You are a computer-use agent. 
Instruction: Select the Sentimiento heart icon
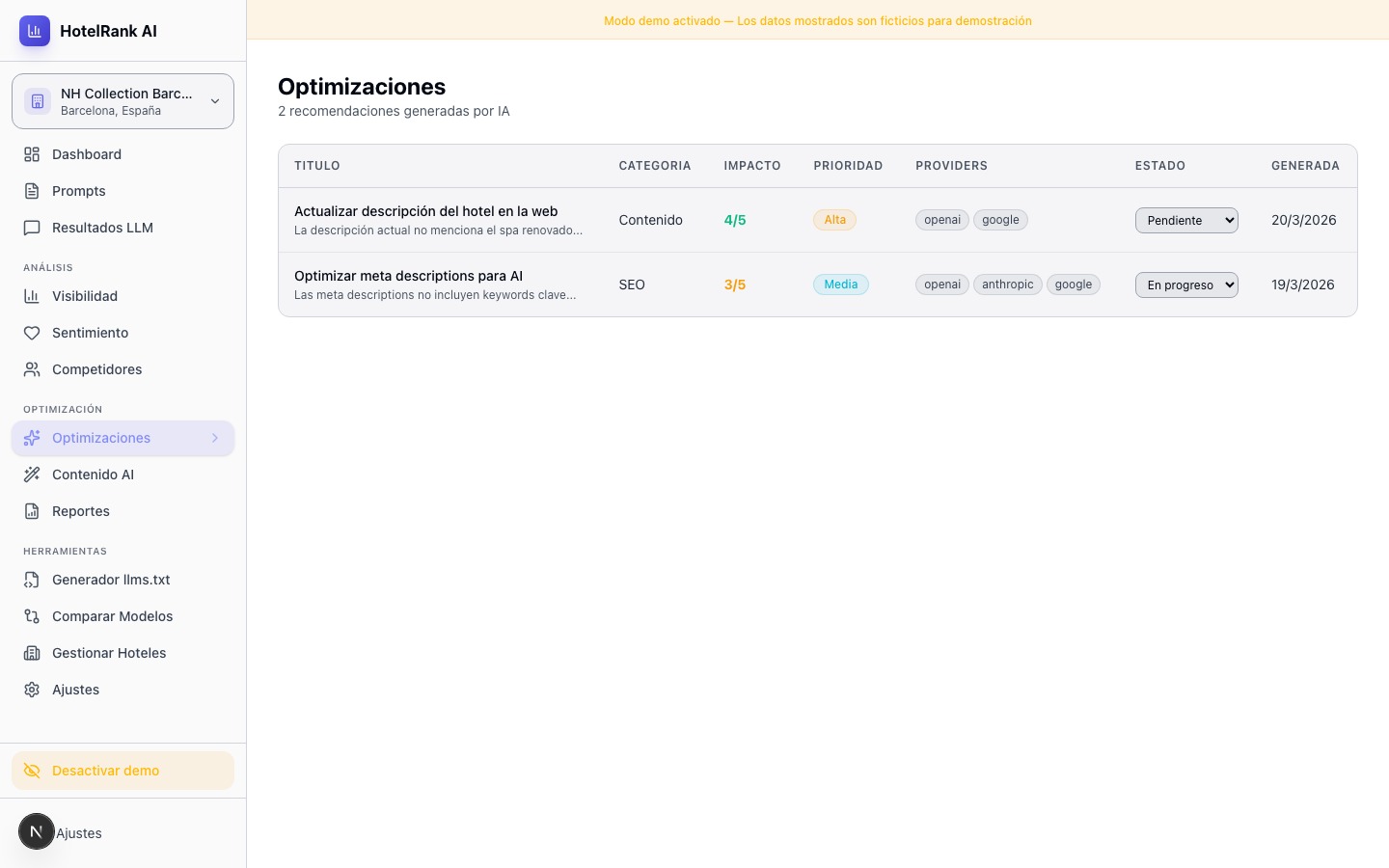tap(32, 333)
